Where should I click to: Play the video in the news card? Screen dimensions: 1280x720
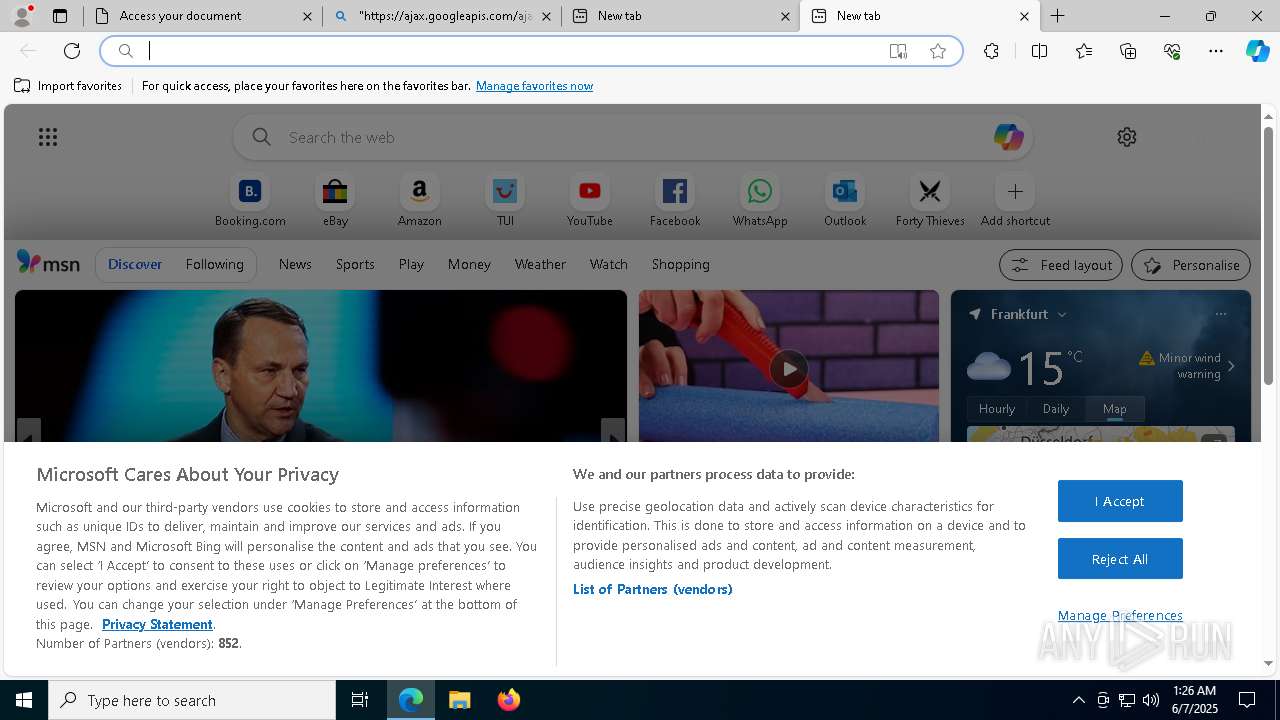[x=789, y=368]
